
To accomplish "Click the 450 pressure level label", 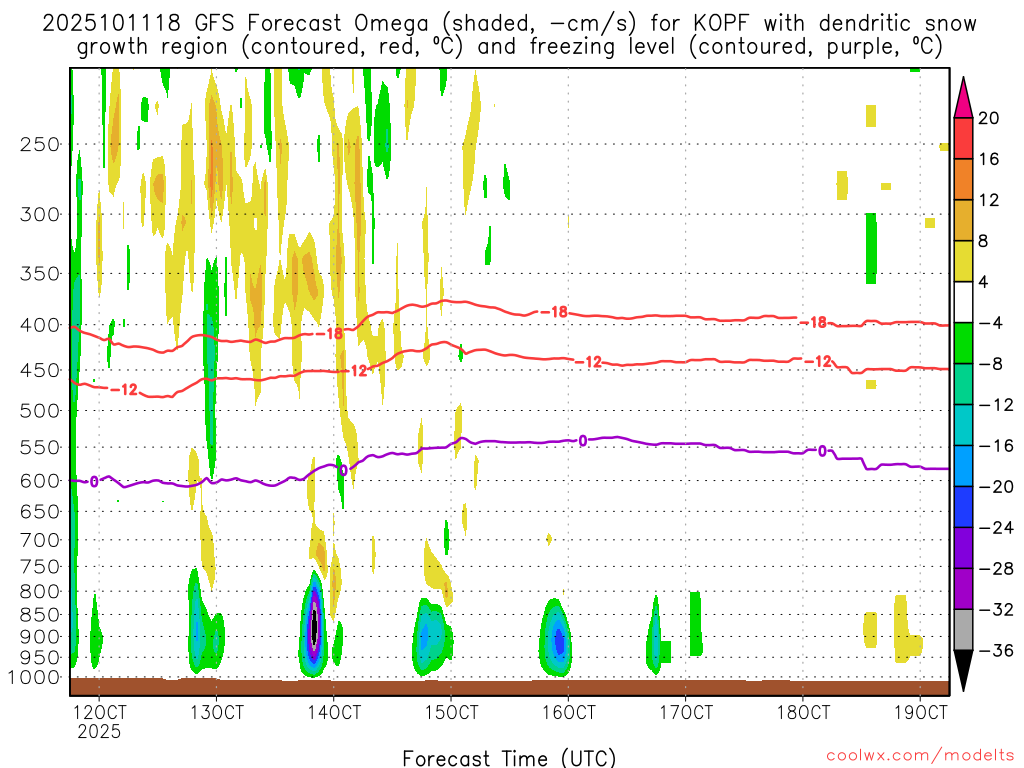I will (40, 370).
